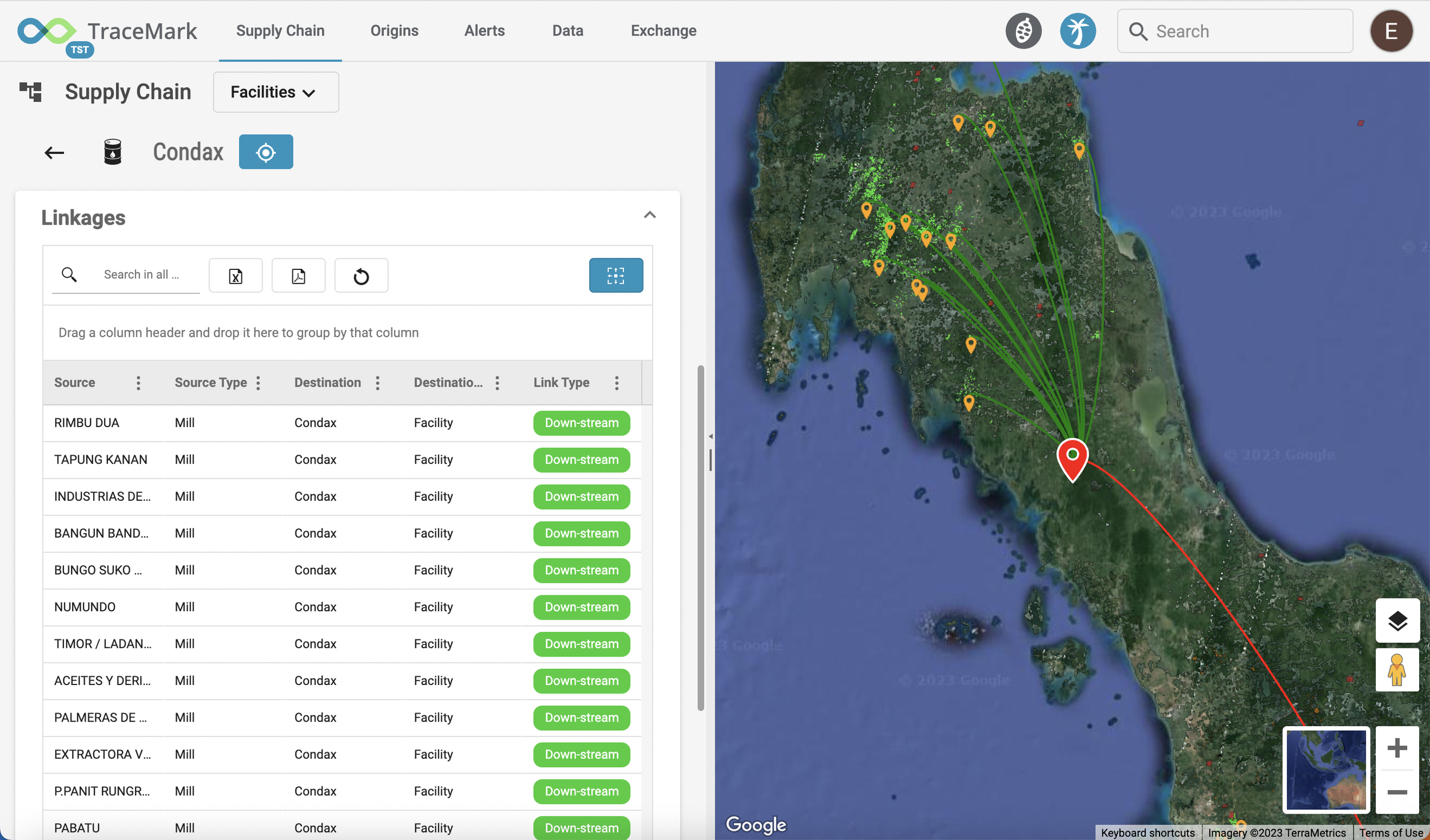Click the left panel vertical scrollbar
1430x840 pixels.
[x=701, y=538]
